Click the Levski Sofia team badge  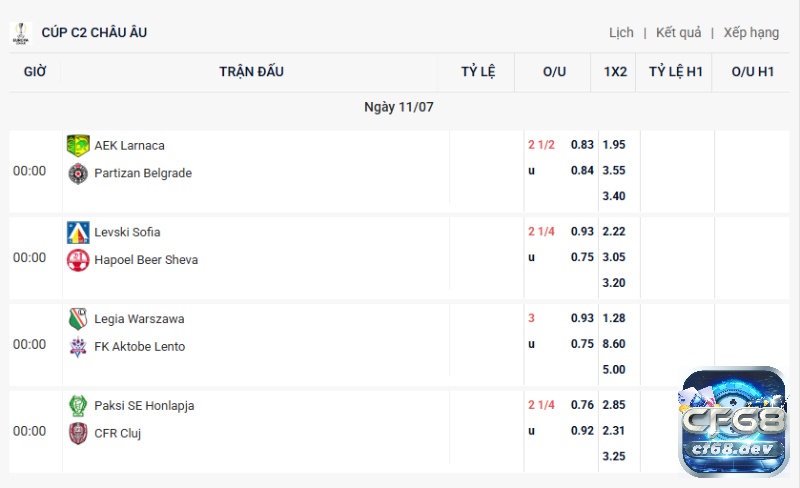pyautogui.click(x=78, y=232)
